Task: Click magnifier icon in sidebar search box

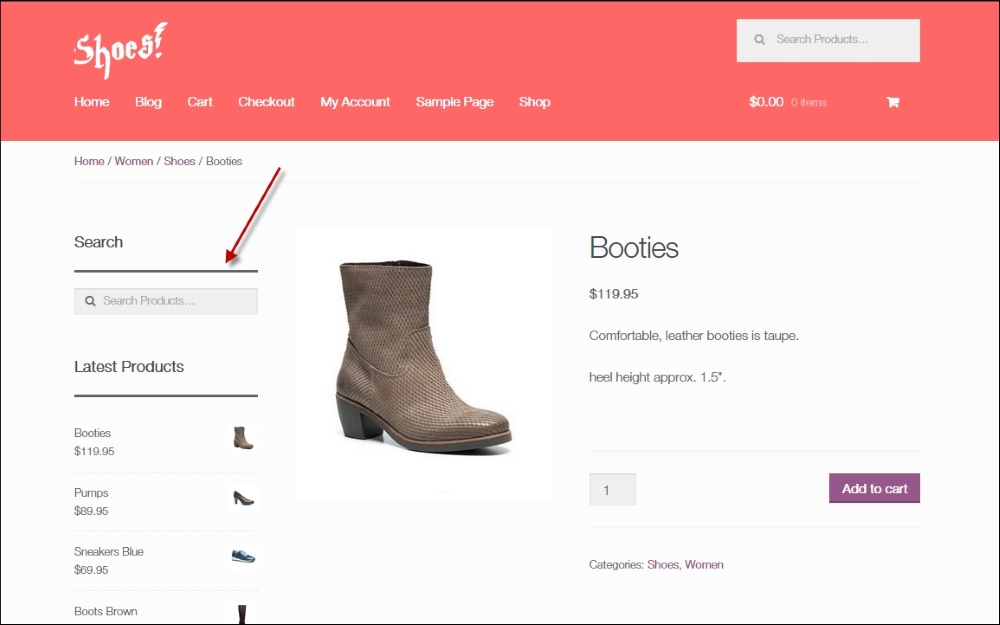Action: [91, 301]
